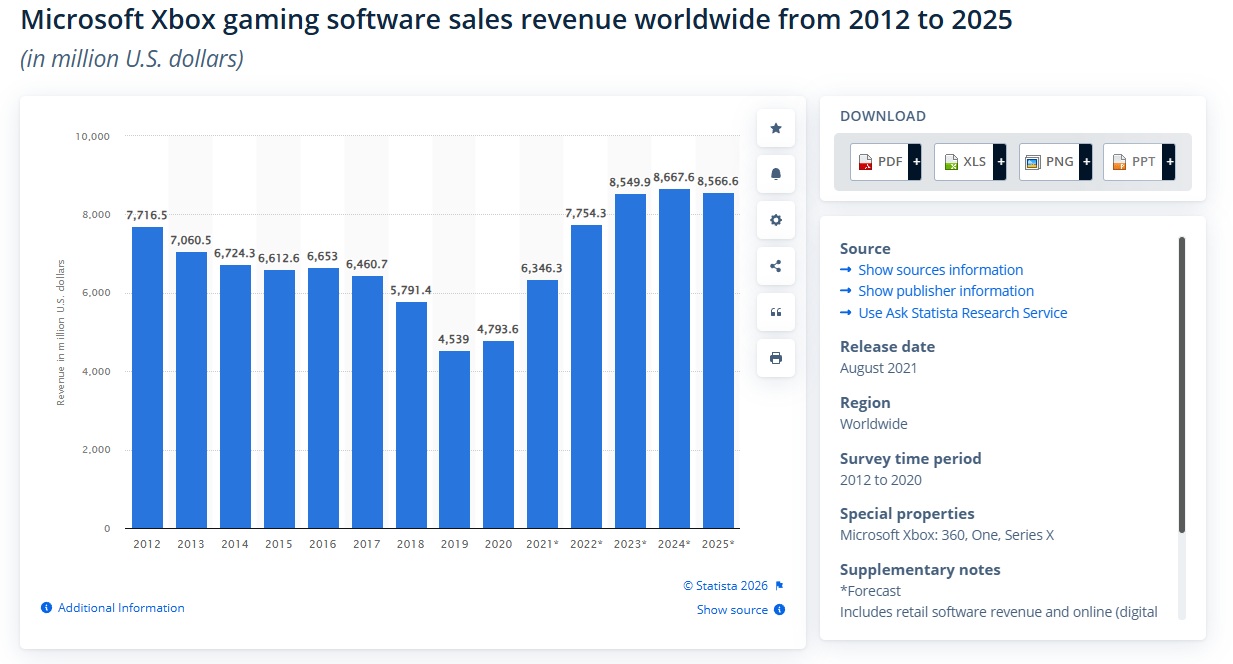Click the 6,346.3 data label
This screenshot has height=664, width=1233.
coord(542,268)
